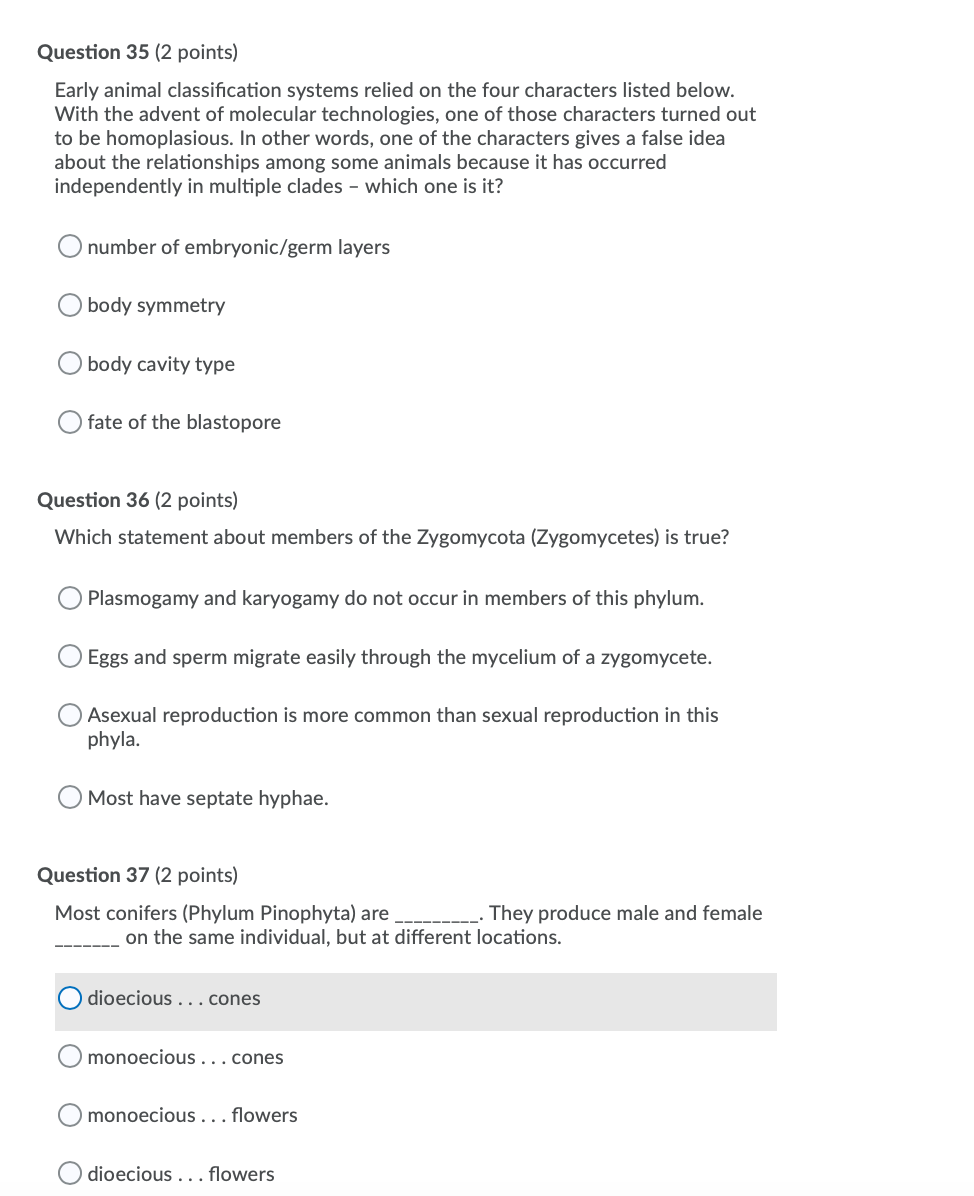Choose "body cavity type" radio button
Viewport: 974px width, 1196px height.
pyautogui.click(x=70, y=362)
